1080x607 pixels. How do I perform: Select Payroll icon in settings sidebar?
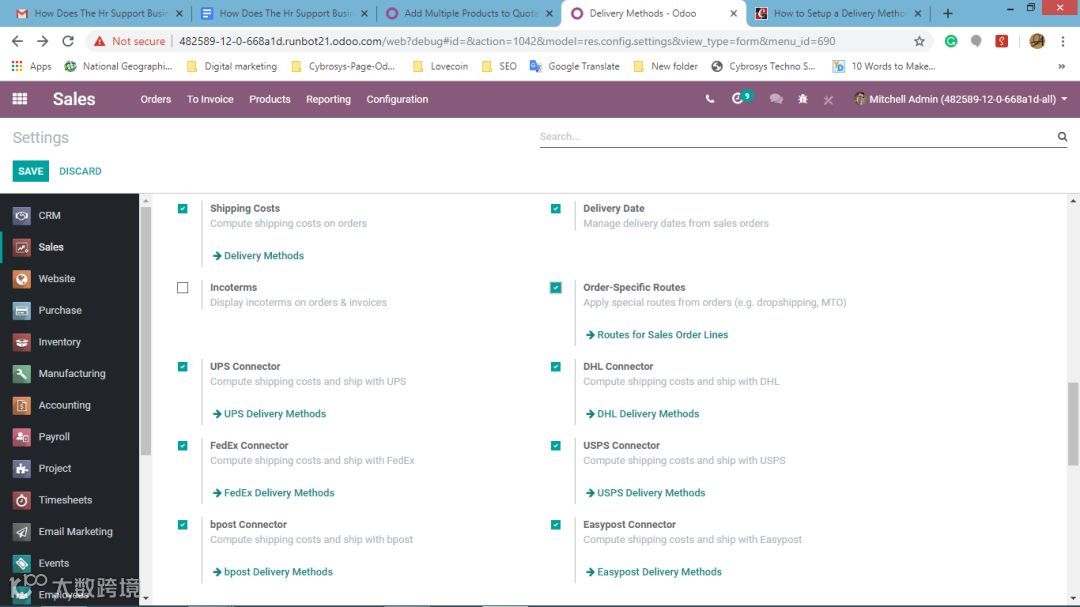click(21, 437)
